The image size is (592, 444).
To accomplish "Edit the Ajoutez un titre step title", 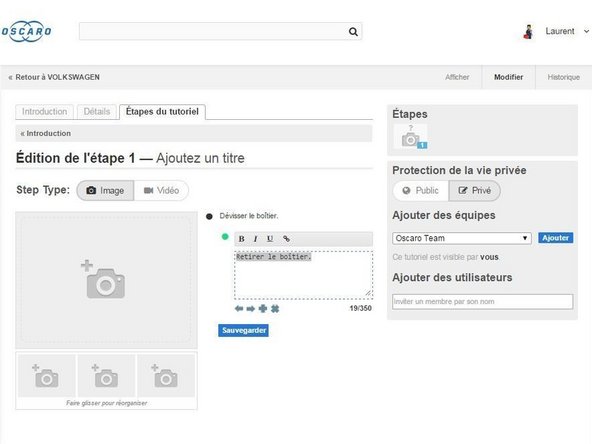I will tap(200, 158).
